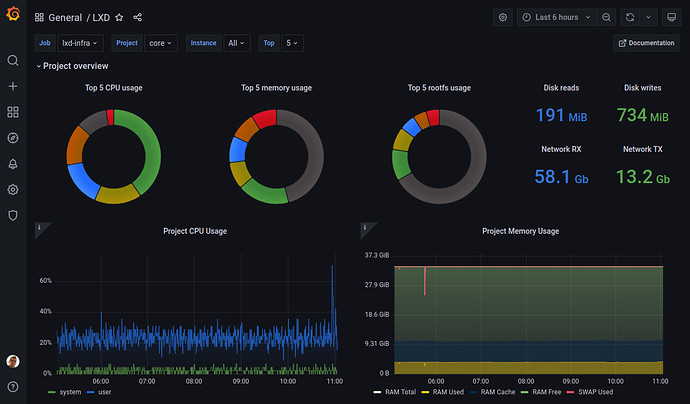Click the Network RX panel title
This screenshot has height=404, width=690.
[x=561, y=149]
